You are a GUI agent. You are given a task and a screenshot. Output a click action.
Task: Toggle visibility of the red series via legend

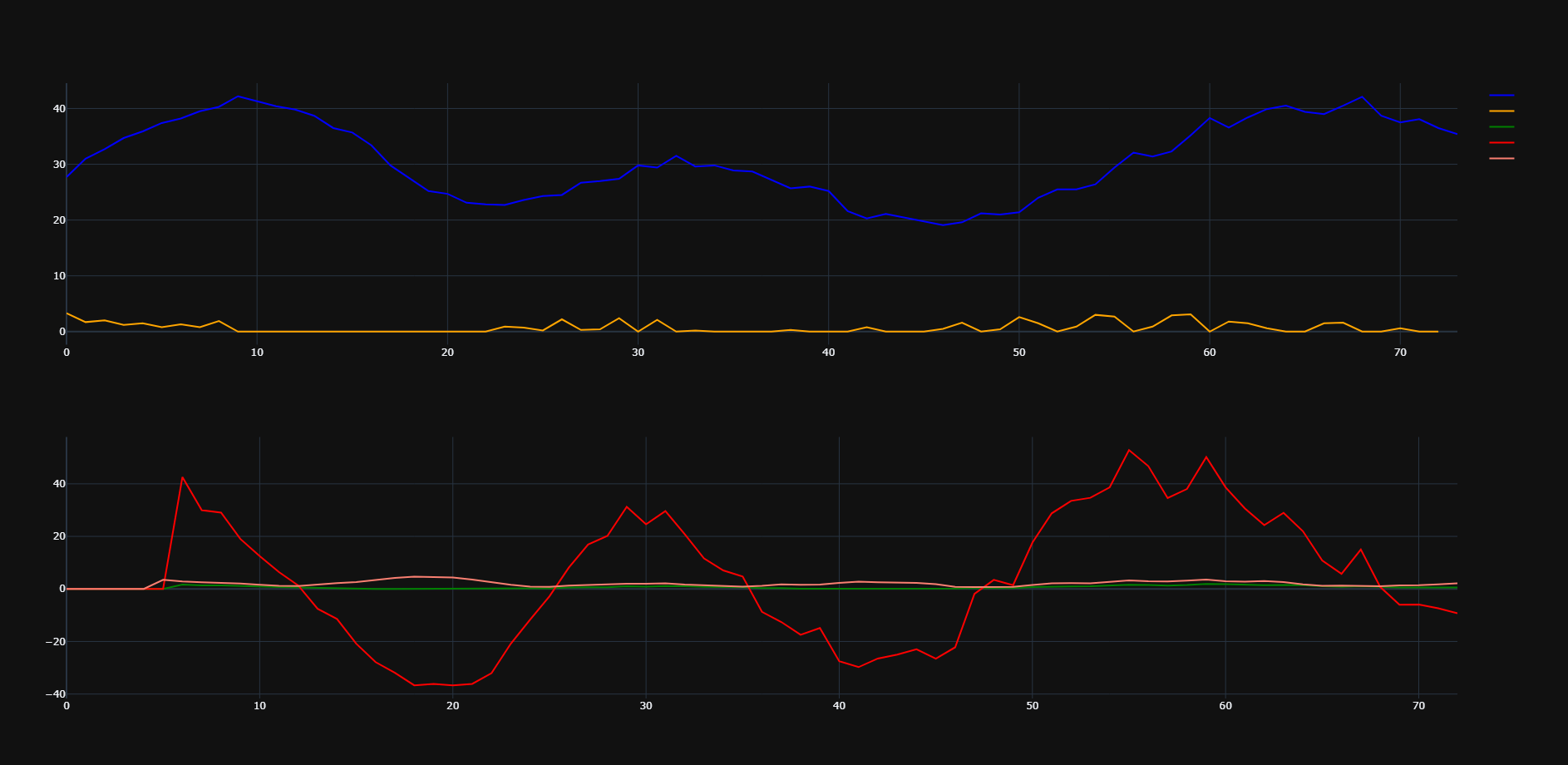pyautogui.click(x=1501, y=142)
